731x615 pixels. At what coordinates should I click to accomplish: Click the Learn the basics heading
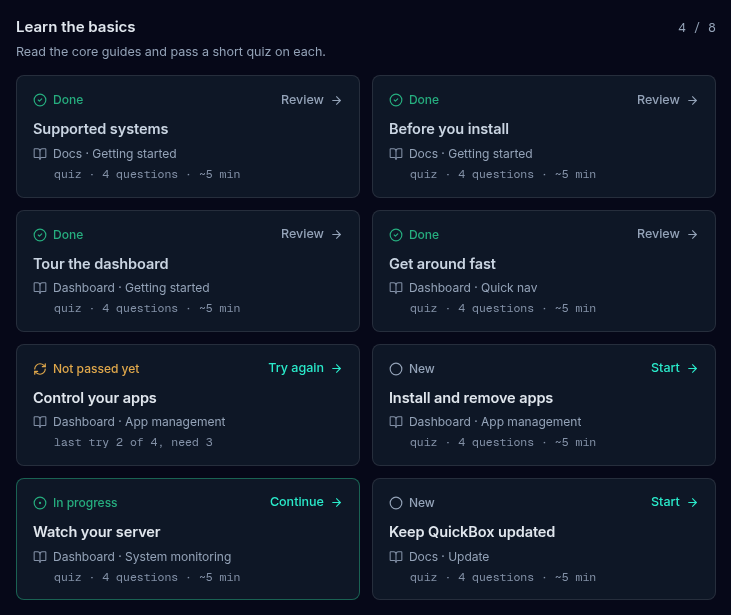coord(76,27)
